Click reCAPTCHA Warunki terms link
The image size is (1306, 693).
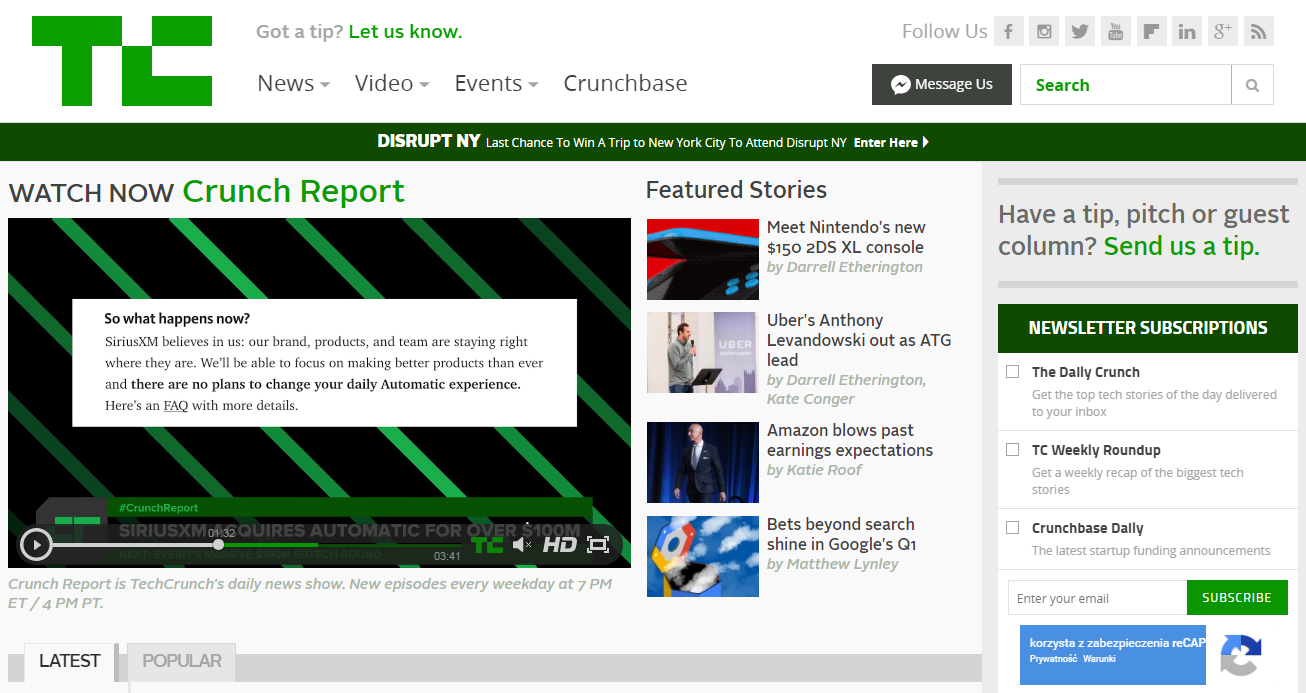[1099, 659]
